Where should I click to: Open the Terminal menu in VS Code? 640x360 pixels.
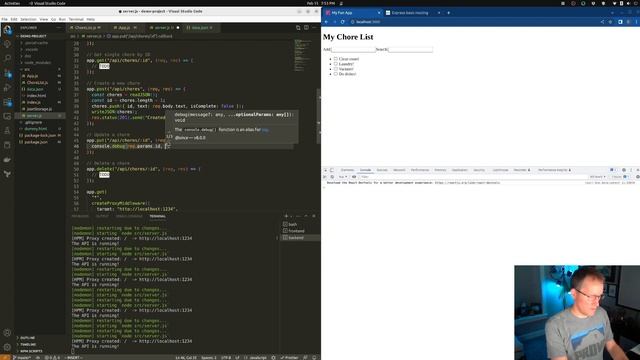[x=76, y=19]
